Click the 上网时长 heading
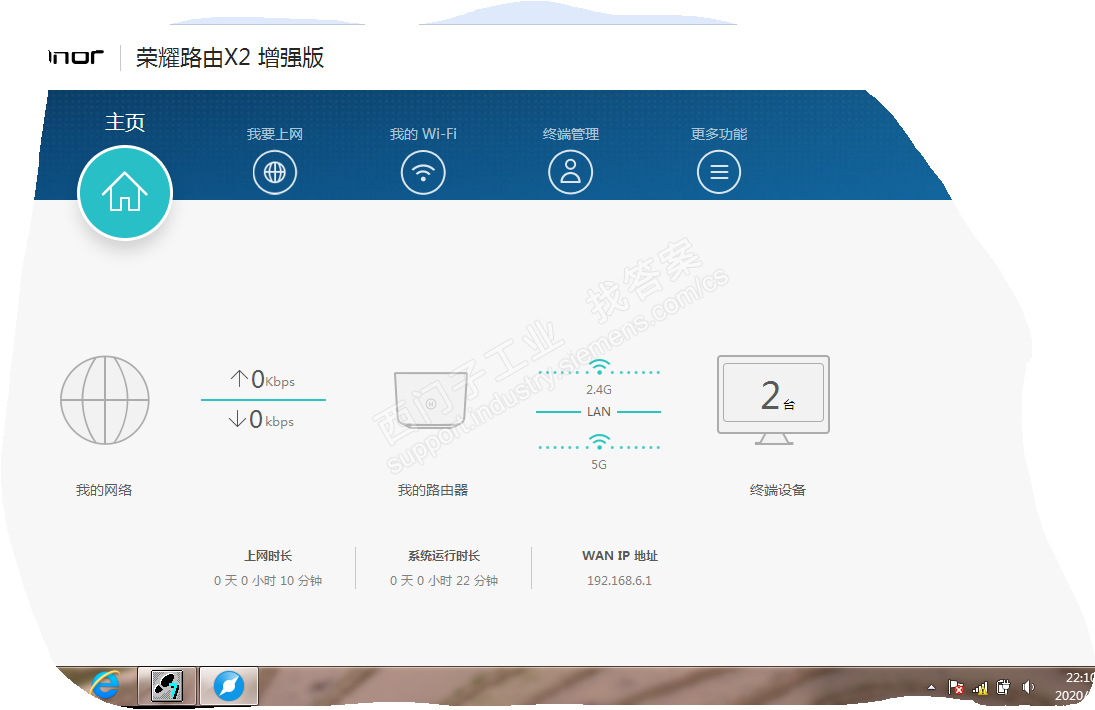This screenshot has height=710, width=1095. point(268,556)
